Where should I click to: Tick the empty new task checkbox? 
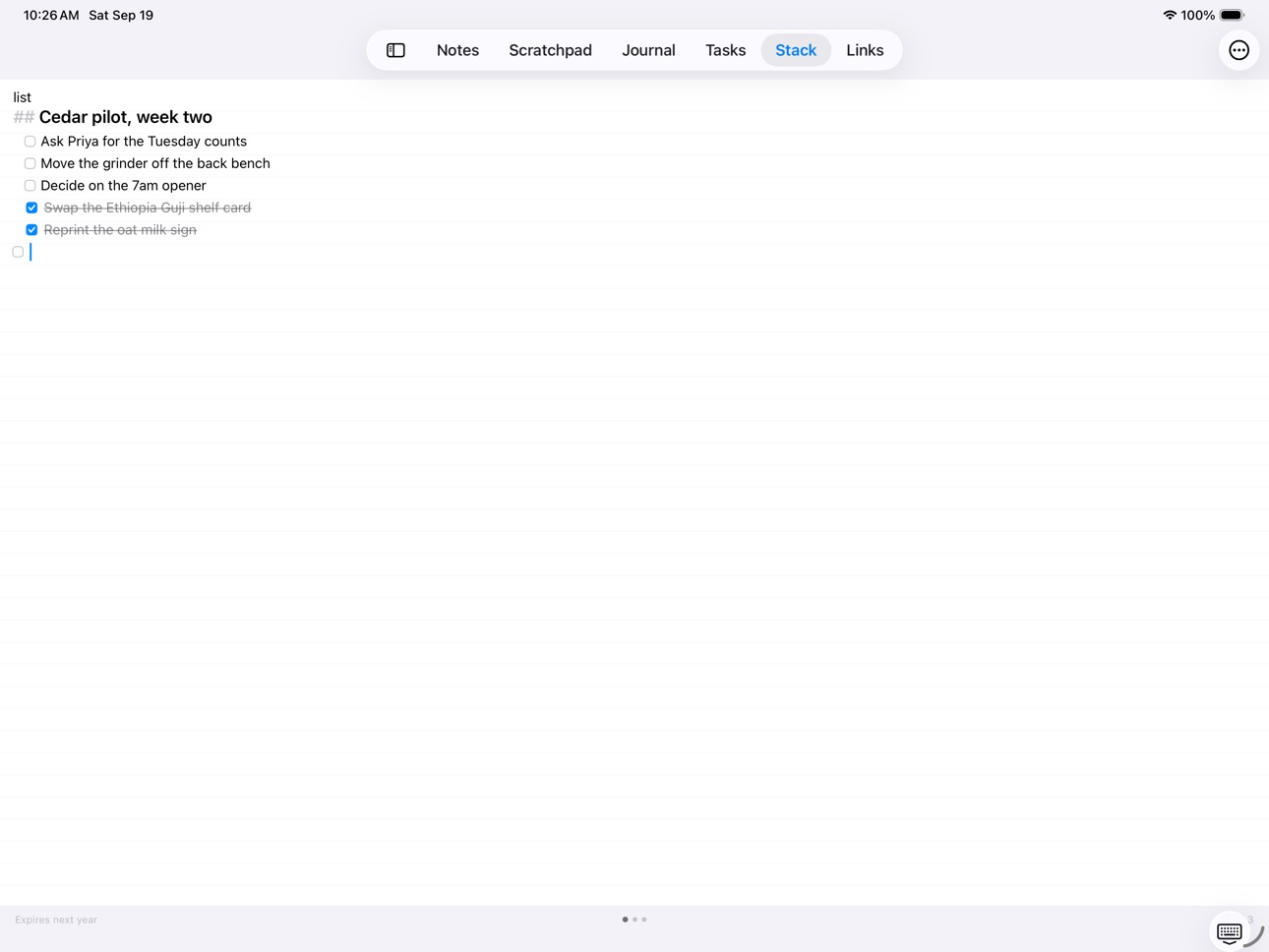(18, 252)
